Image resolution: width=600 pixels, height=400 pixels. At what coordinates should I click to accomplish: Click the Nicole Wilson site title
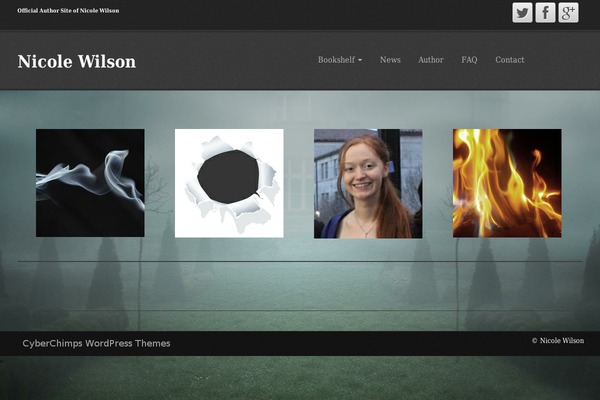coord(77,62)
